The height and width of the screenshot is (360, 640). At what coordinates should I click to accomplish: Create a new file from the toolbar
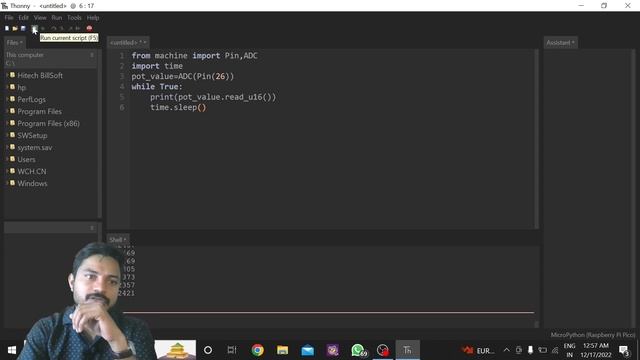(7, 28)
